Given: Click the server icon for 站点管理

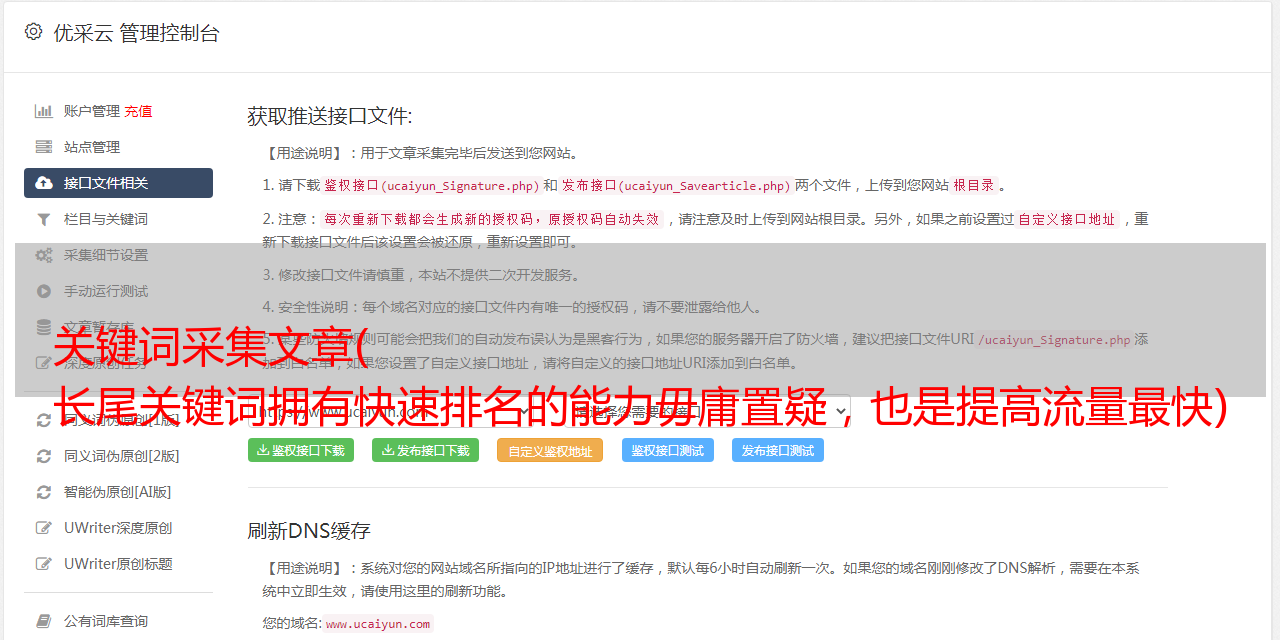Looking at the screenshot, I should pyautogui.click(x=44, y=147).
